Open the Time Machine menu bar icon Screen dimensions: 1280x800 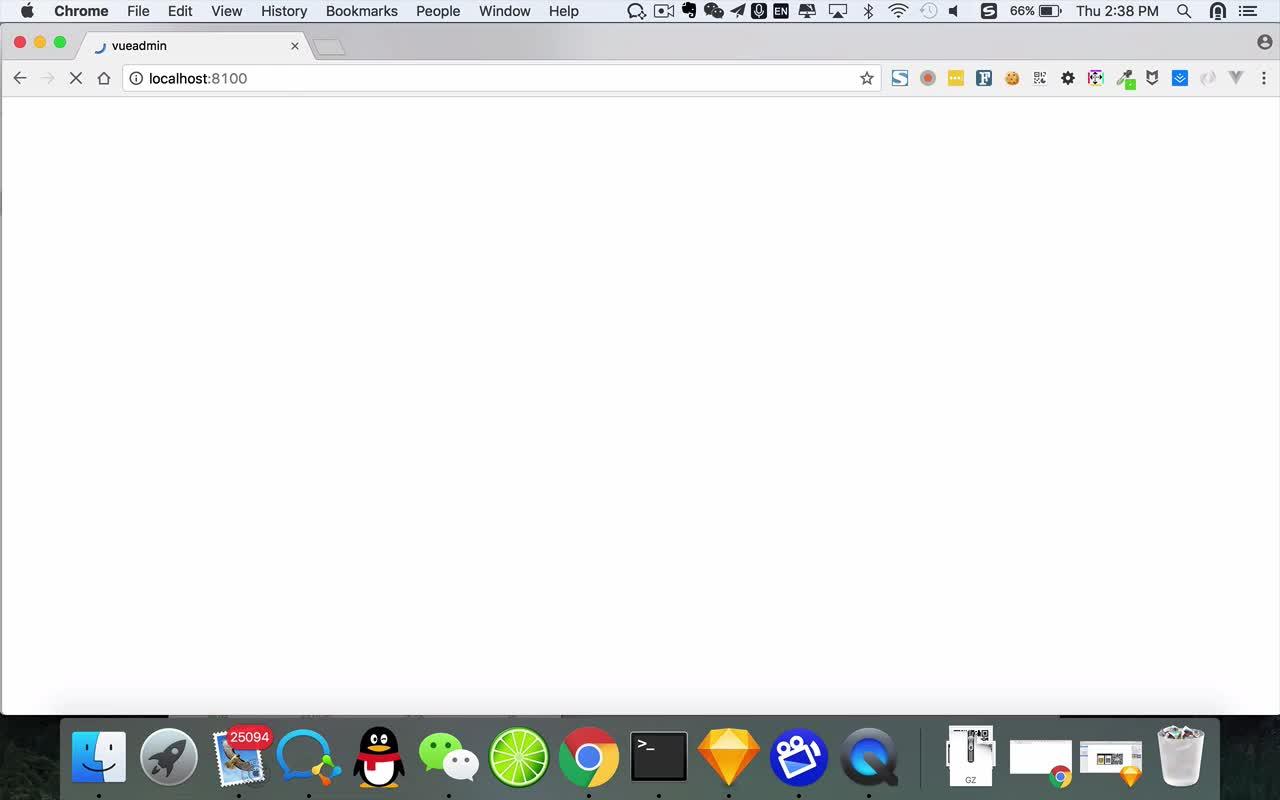(x=928, y=11)
